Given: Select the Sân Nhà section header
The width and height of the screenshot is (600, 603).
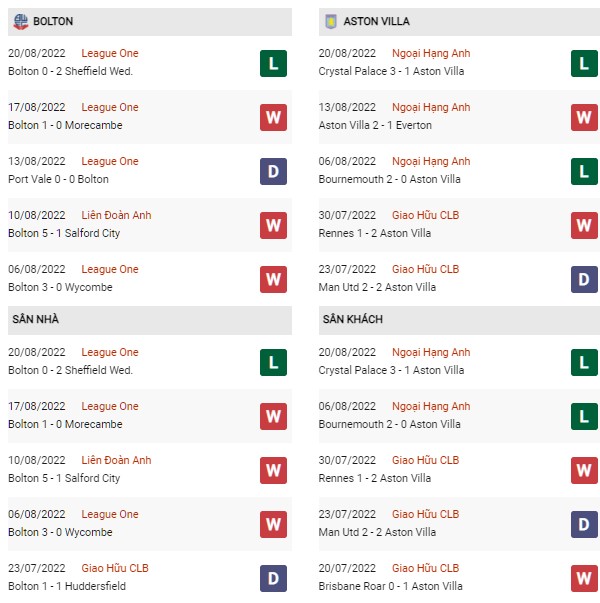Looking at the screenshot, I should (x=150, y=320).
